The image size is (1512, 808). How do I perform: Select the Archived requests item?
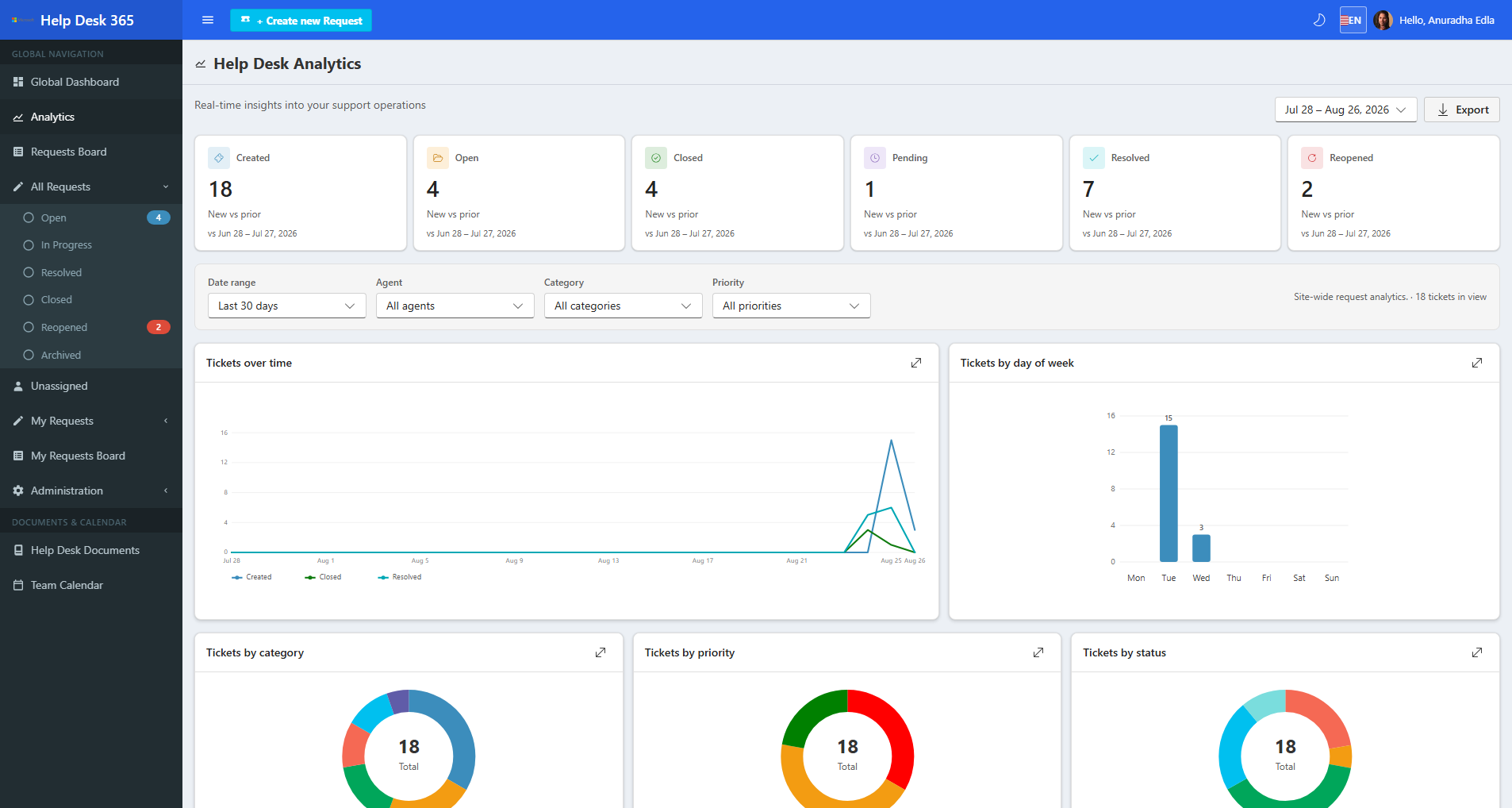click(x=91, y=355)
